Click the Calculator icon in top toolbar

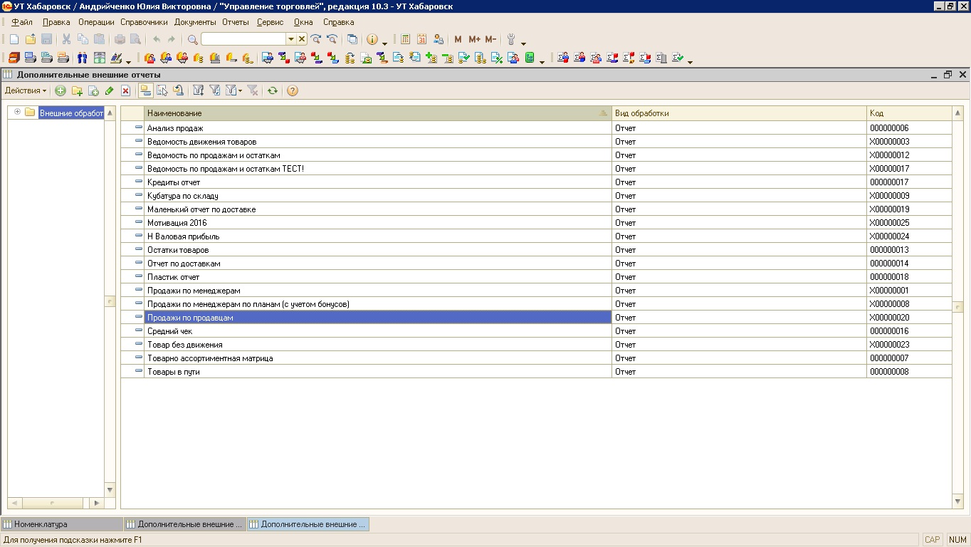406,39
